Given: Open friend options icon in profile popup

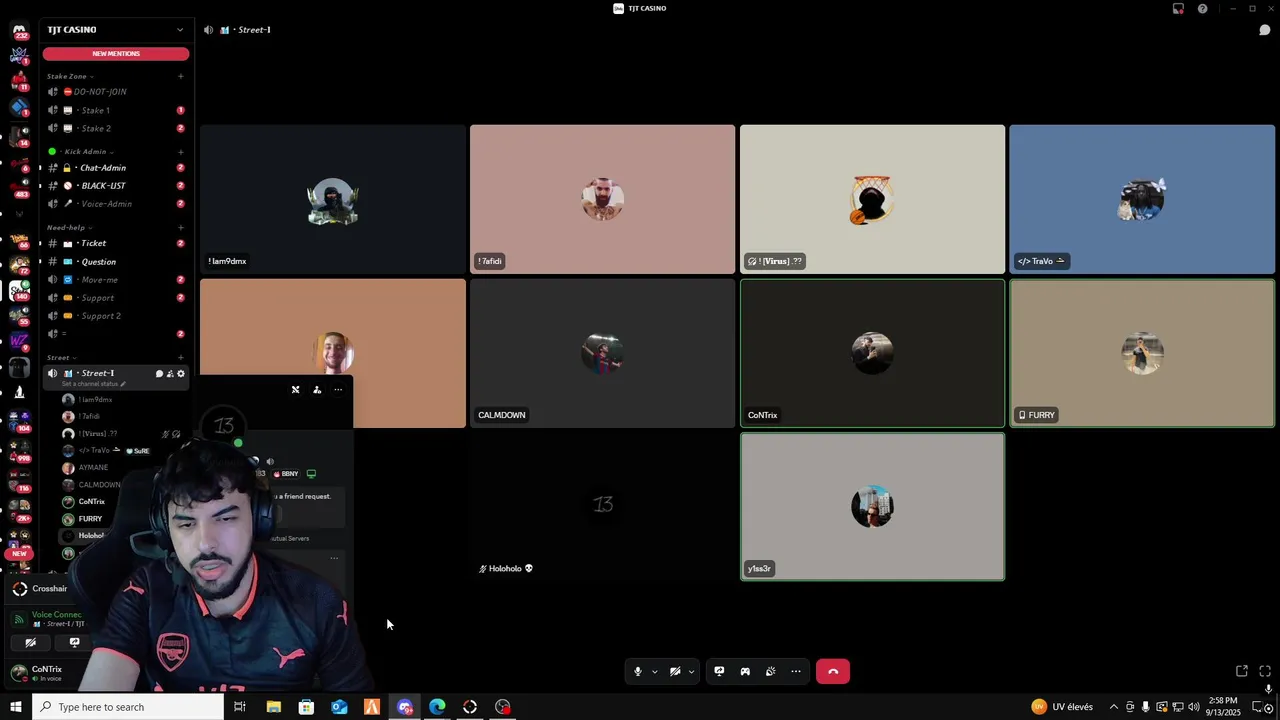Looking at the screenshot, I should point(317,390).
